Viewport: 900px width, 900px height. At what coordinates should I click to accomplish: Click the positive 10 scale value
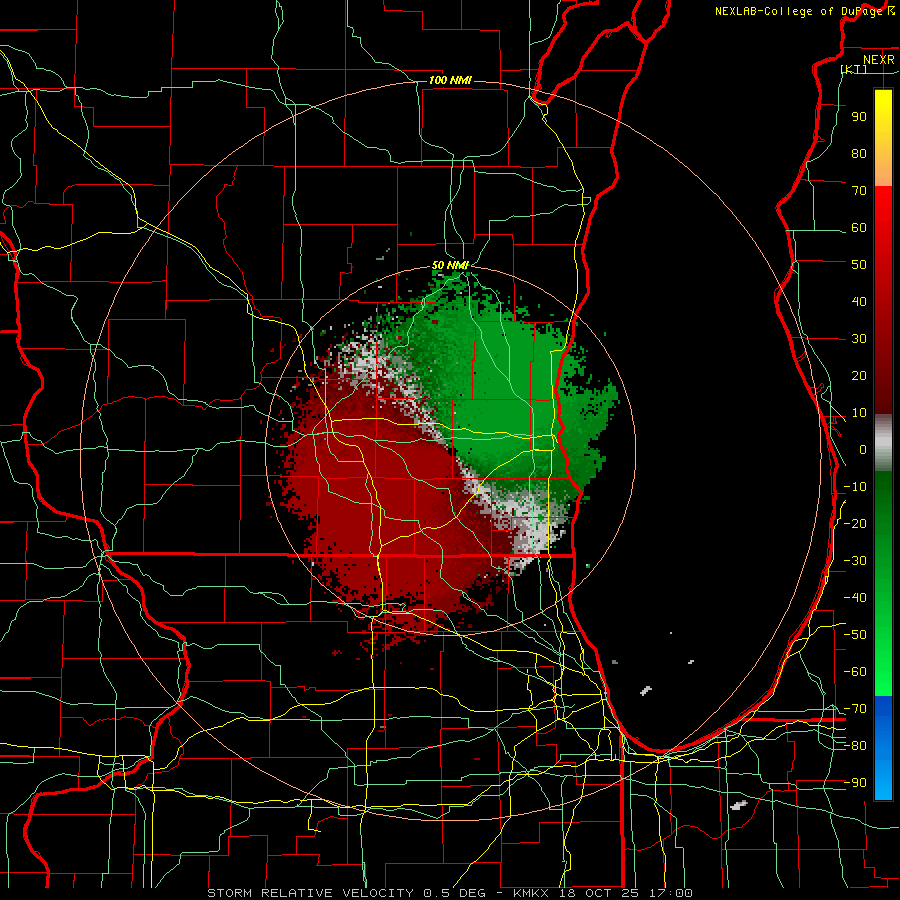click(859, 413)
